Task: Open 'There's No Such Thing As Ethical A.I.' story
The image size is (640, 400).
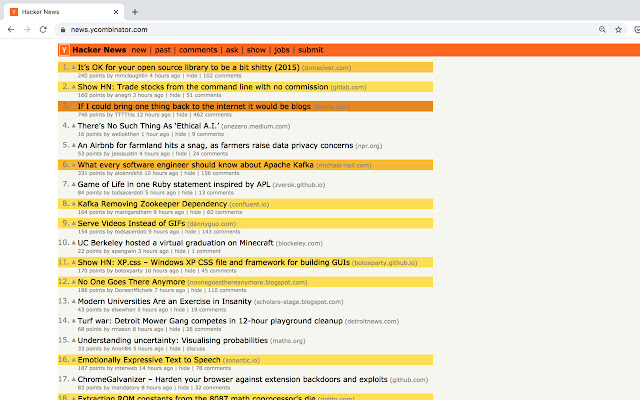Action: (x=148, y=126)
